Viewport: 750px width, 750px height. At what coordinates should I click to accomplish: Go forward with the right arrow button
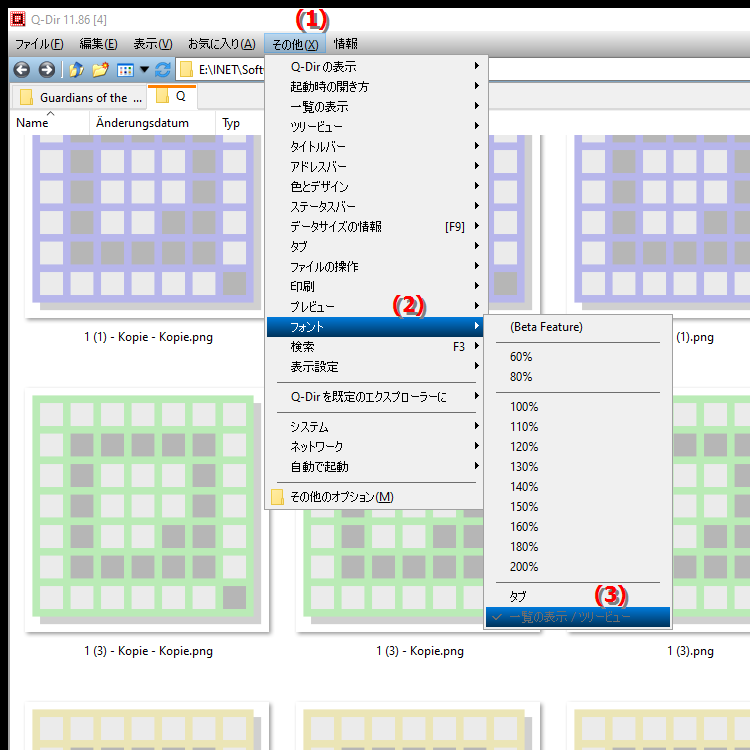[x=46, y=70]
